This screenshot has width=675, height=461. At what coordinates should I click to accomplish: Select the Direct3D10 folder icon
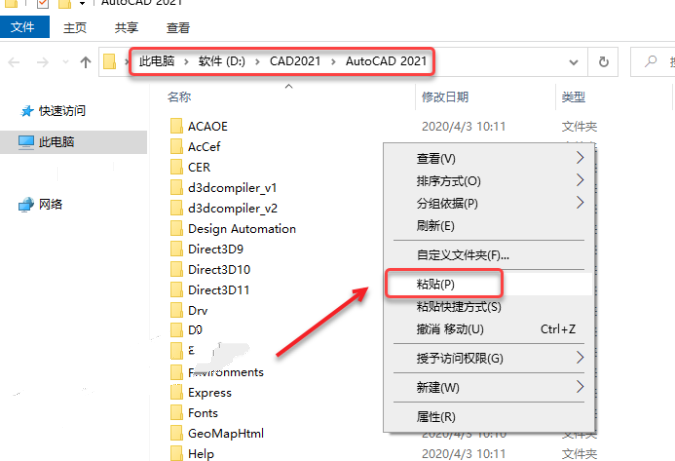(x=176, y=269)
